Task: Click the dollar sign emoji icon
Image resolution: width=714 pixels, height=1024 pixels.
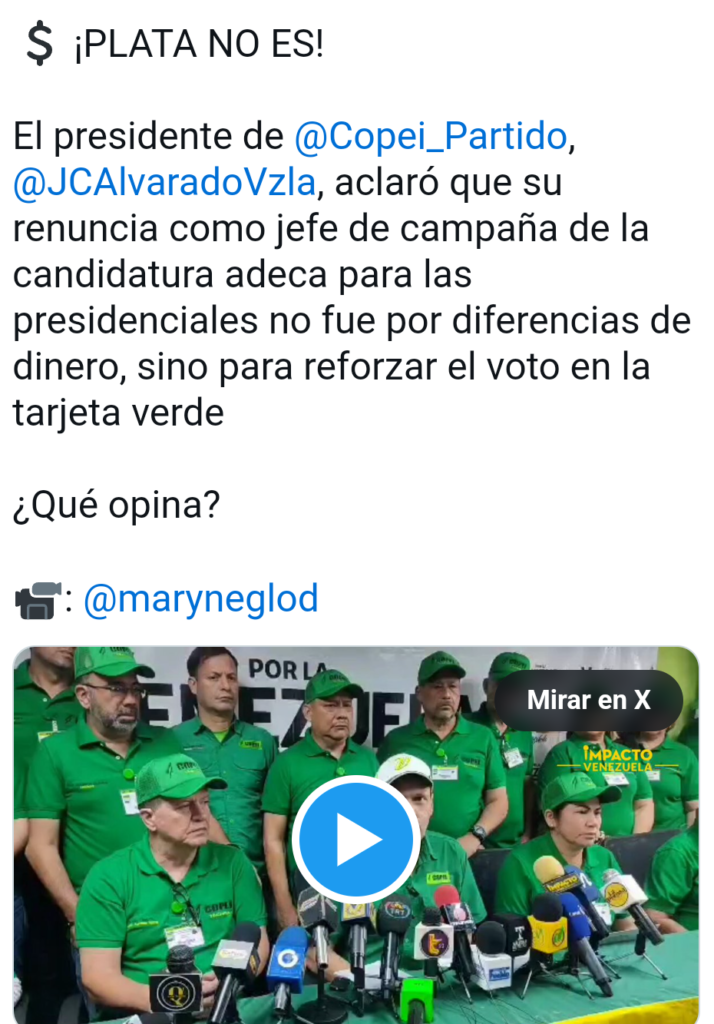Action: [x=39, y=44]
